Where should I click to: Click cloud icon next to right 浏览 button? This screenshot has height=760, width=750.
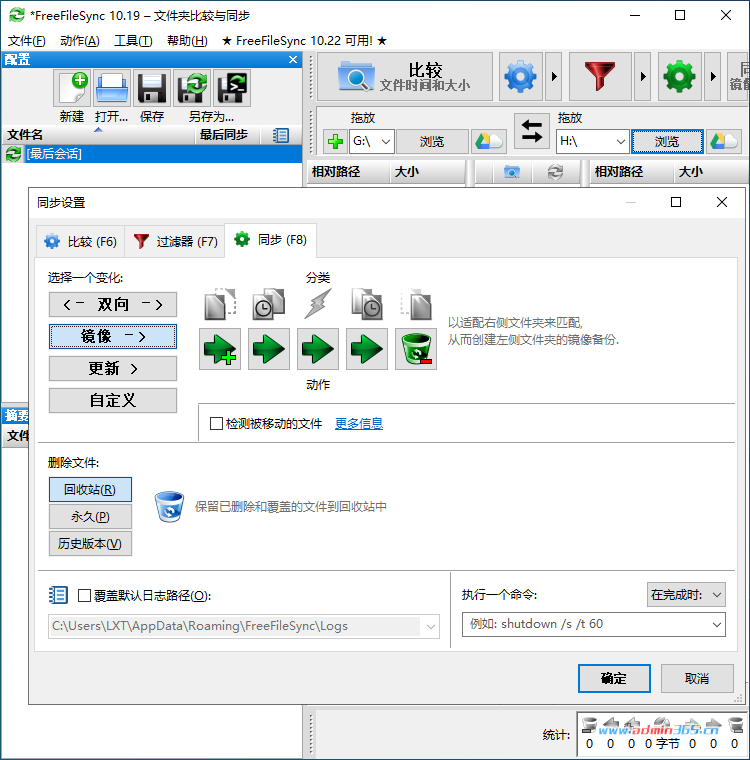pyautogui.click(x=724, y=142)
